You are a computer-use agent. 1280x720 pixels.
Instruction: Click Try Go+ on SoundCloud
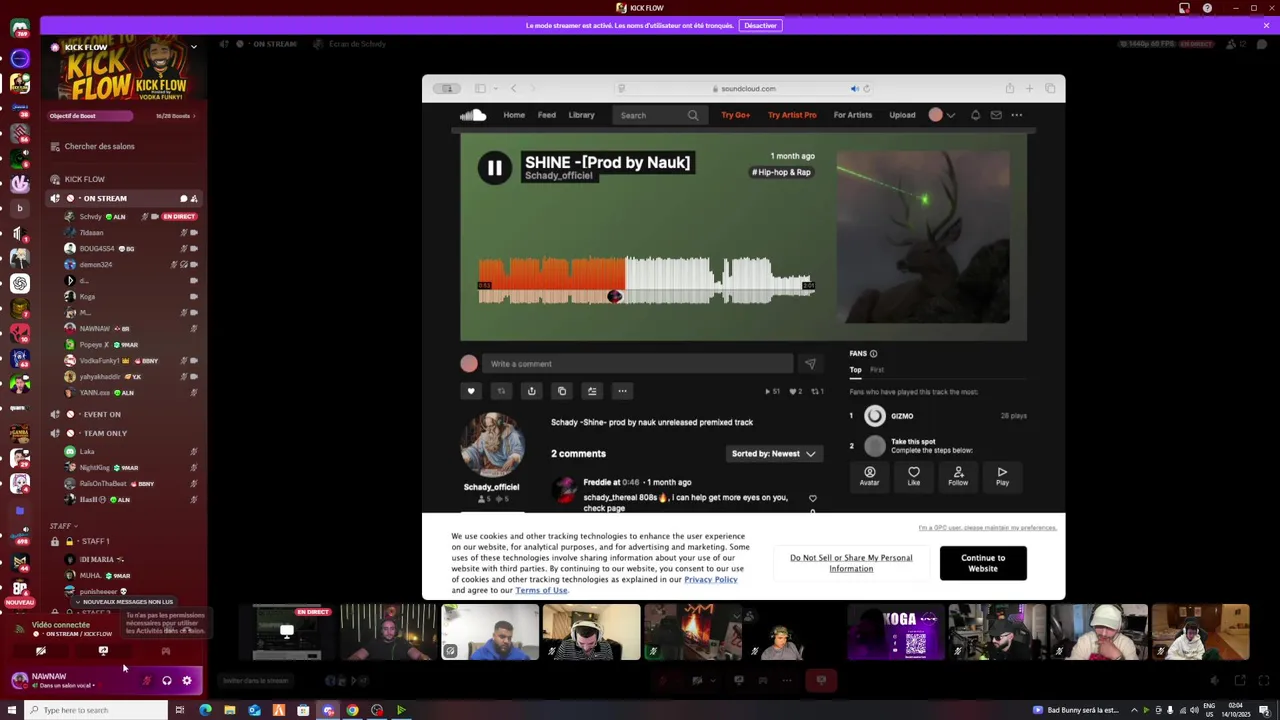[735, 115]
